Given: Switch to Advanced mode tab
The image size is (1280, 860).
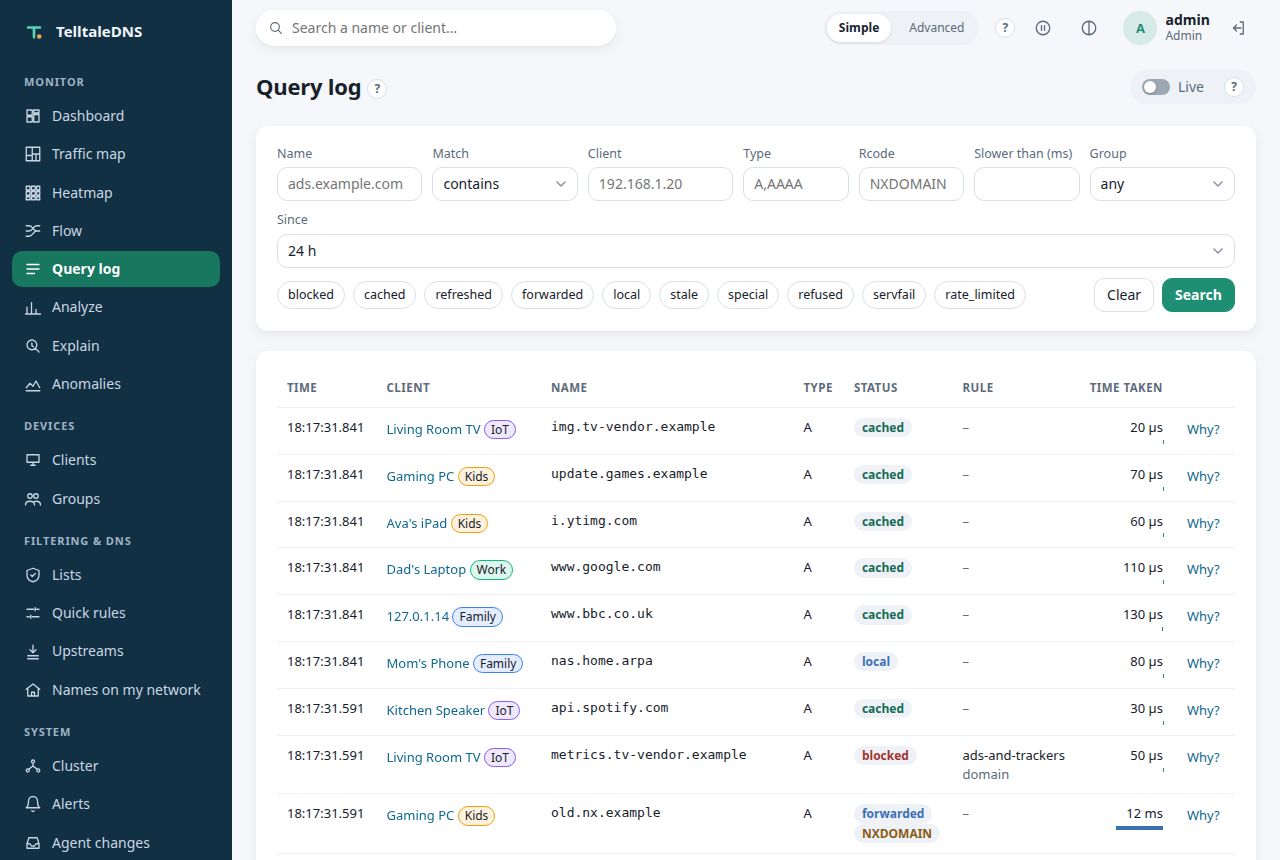Looking at the screenshot, I should coord(936,28).
